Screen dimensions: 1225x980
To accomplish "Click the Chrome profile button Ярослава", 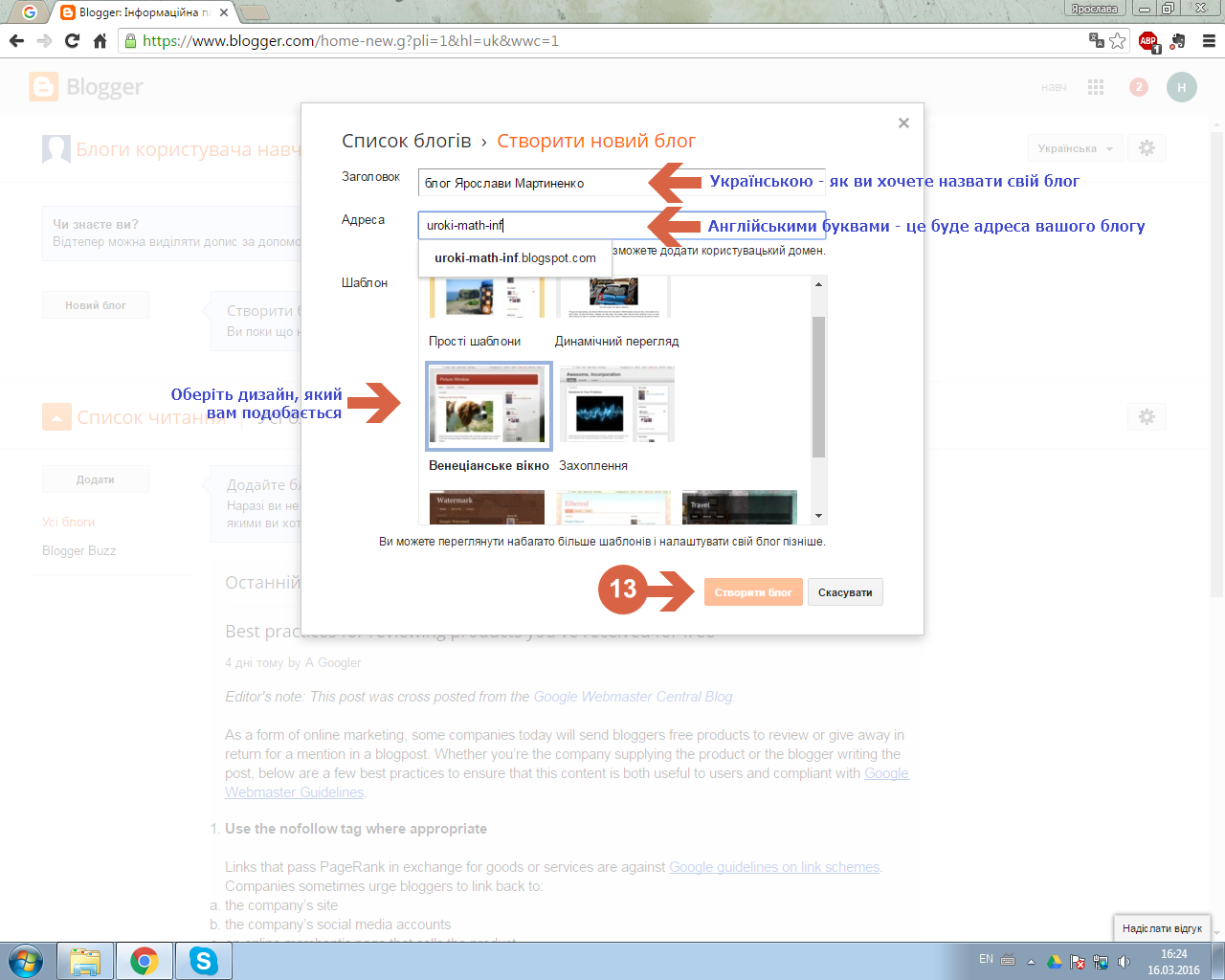I will point(1094,9).
